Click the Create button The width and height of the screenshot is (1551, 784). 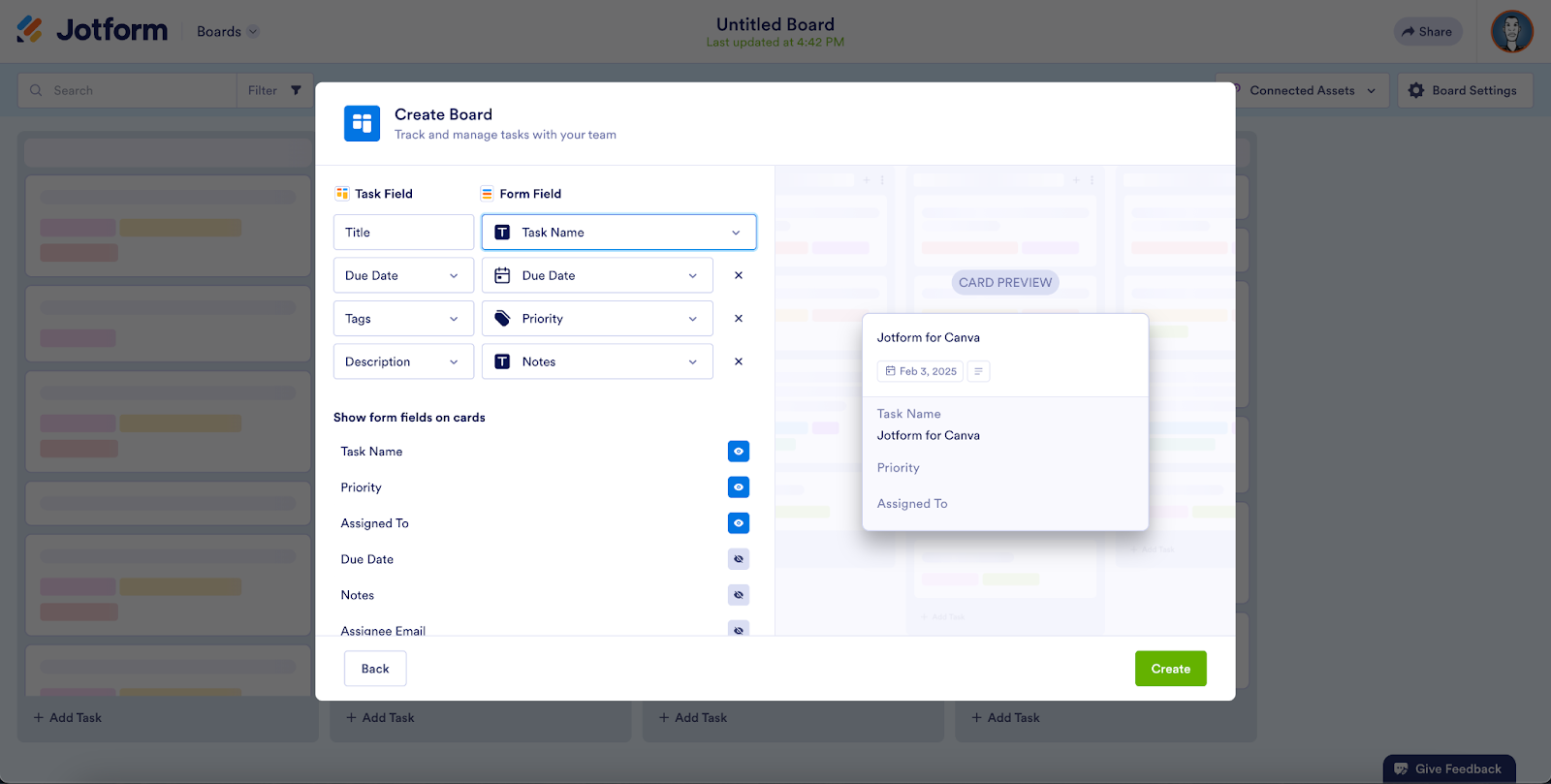coord(1171,669)
